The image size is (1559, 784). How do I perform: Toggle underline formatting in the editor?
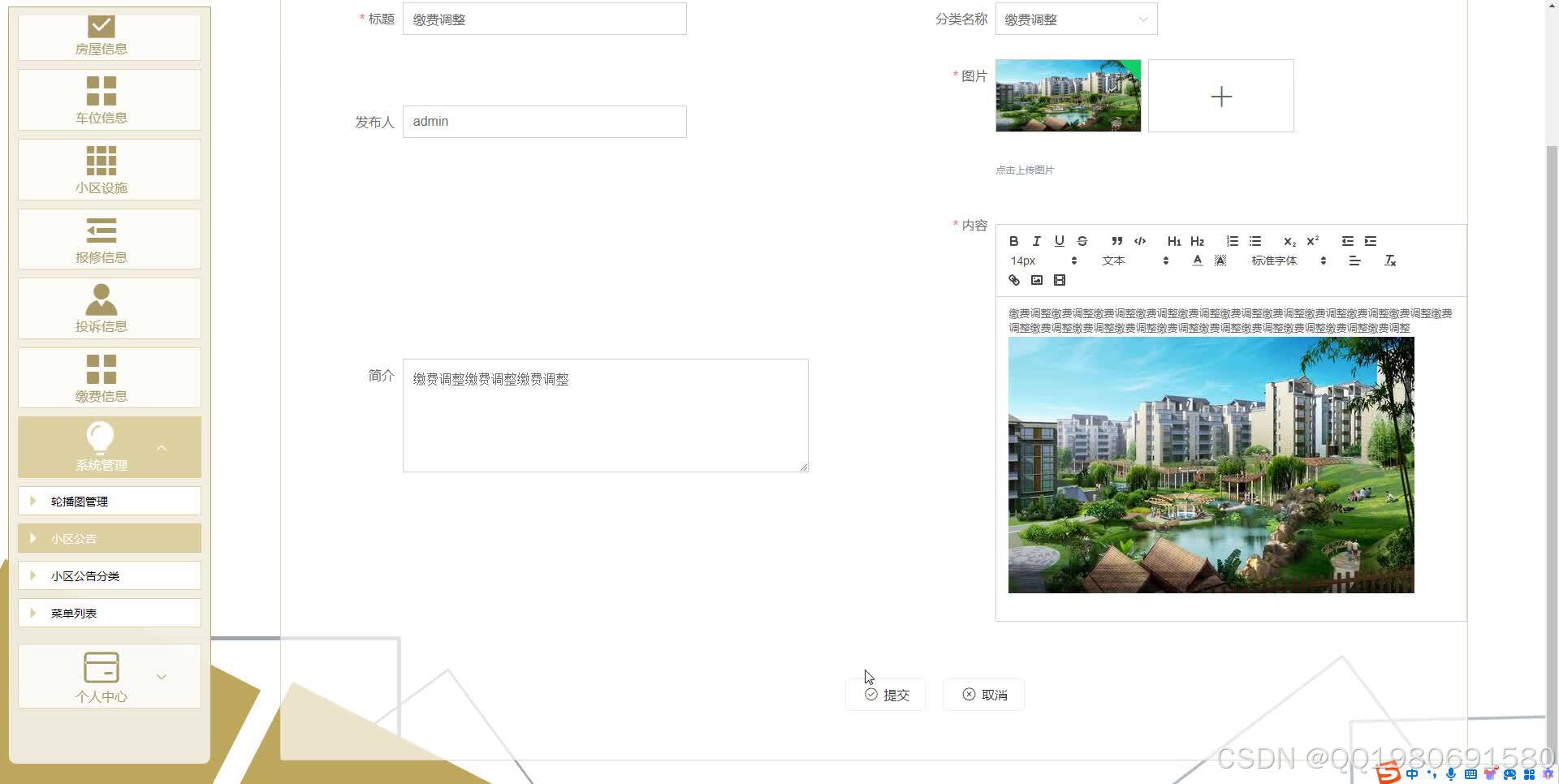coord(1060,241)
